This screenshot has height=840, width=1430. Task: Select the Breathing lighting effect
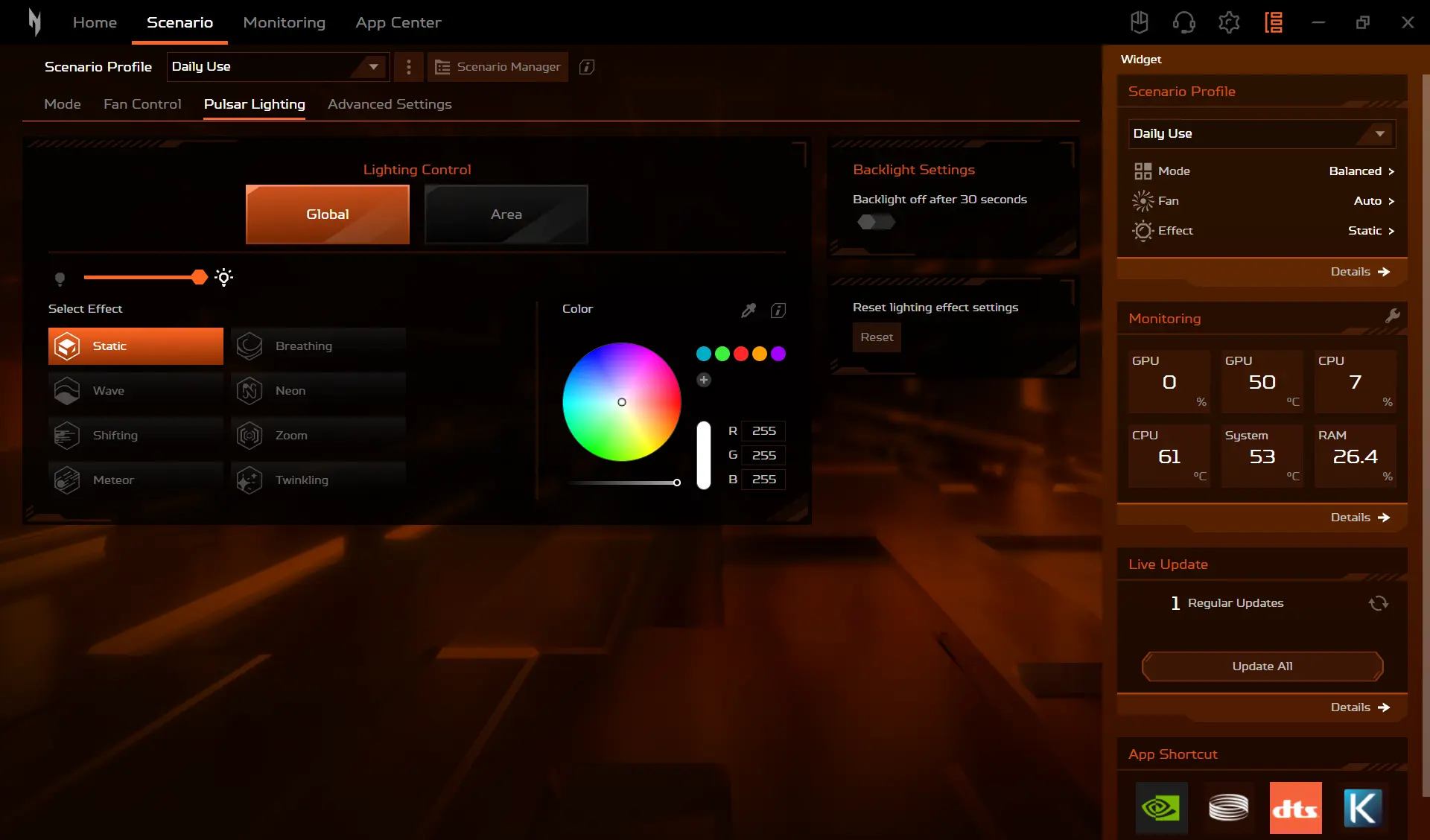pyautogui.click(x=318, y=346)
